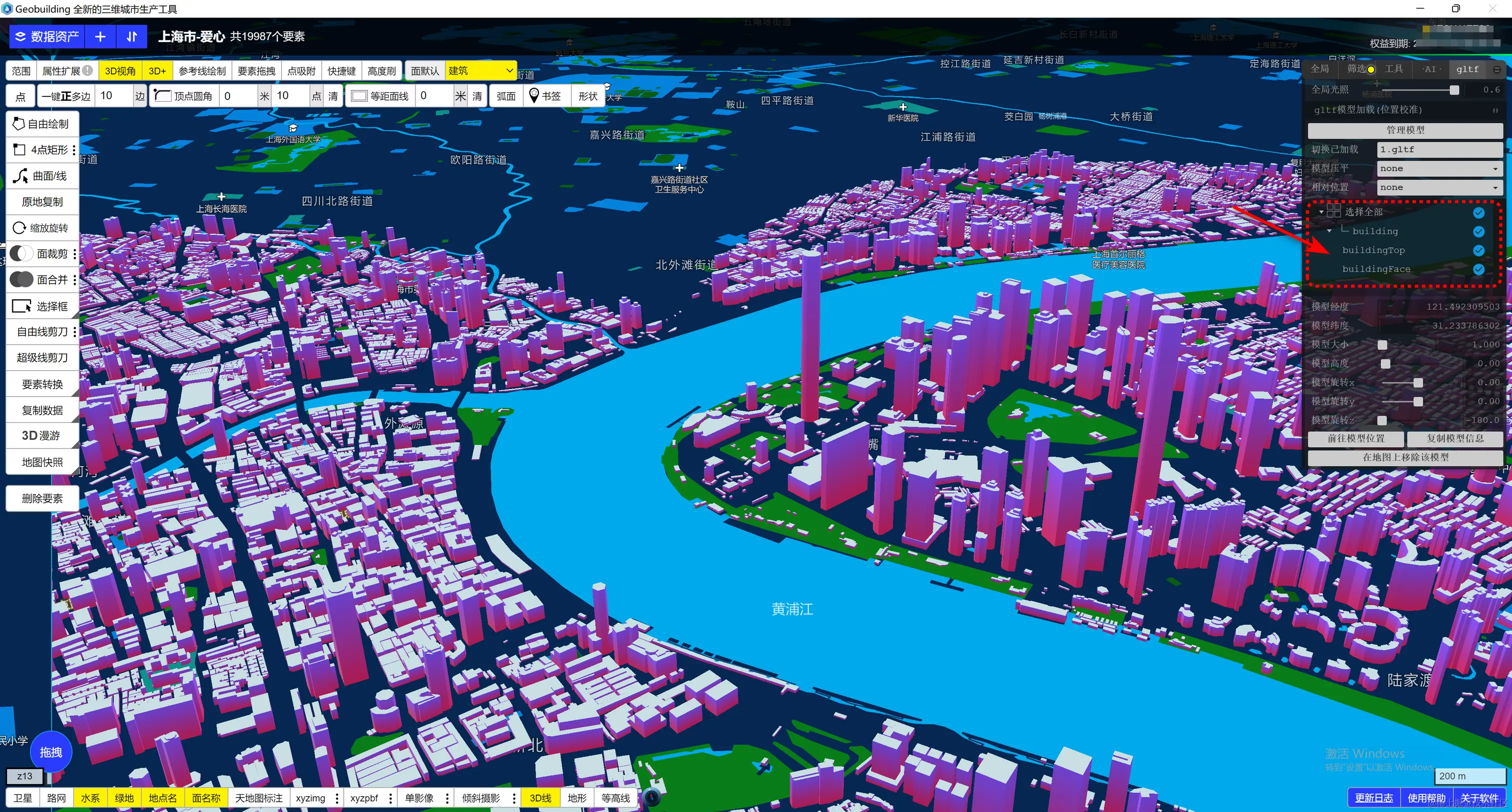
Task: Activate the 选择框 selection box tool
Action: click(42, 306)
